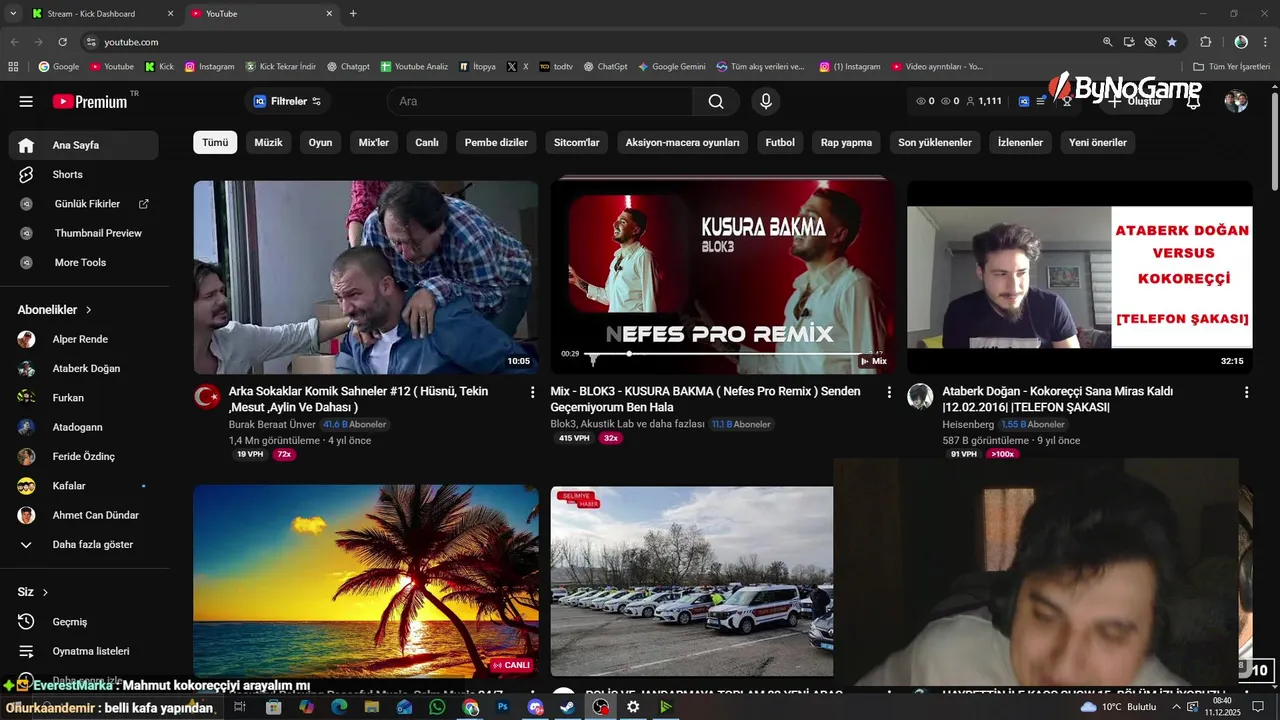
Task: Select the Canlı filter chip
Action: tap(427, 142)
